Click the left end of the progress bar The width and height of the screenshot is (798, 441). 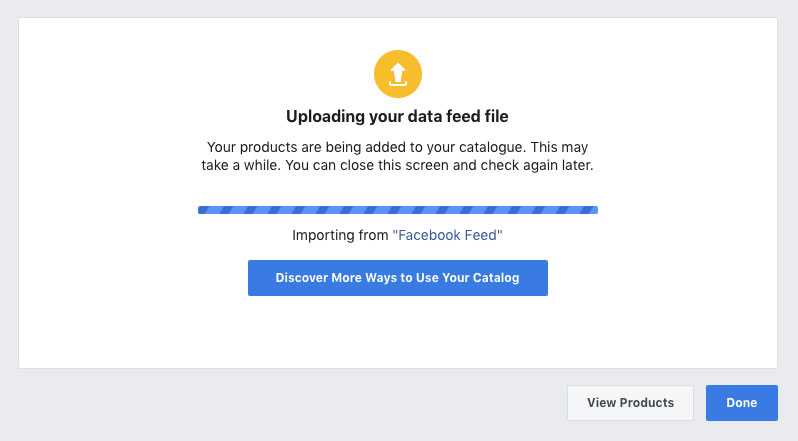coord(202,210)
